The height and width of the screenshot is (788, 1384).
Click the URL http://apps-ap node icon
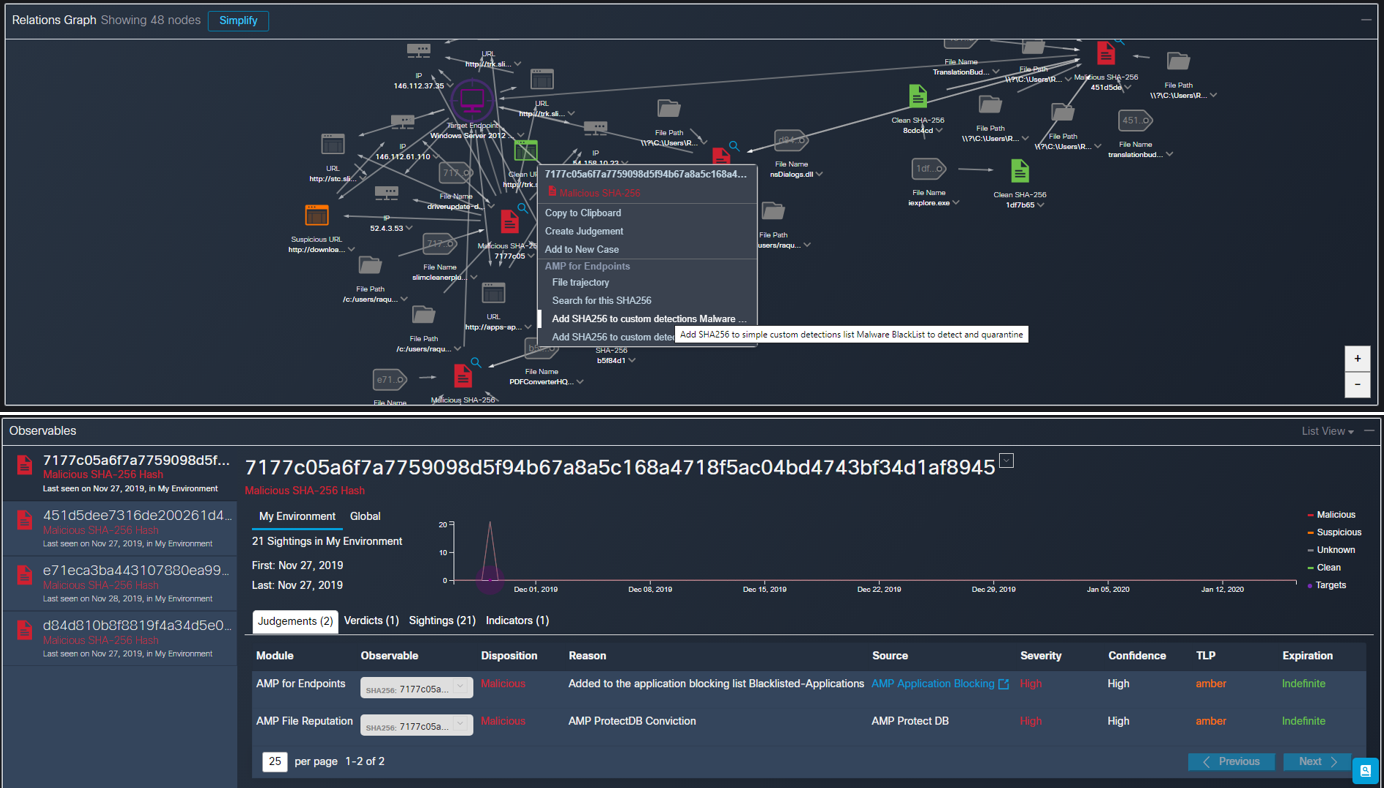[x=493, y=293]
